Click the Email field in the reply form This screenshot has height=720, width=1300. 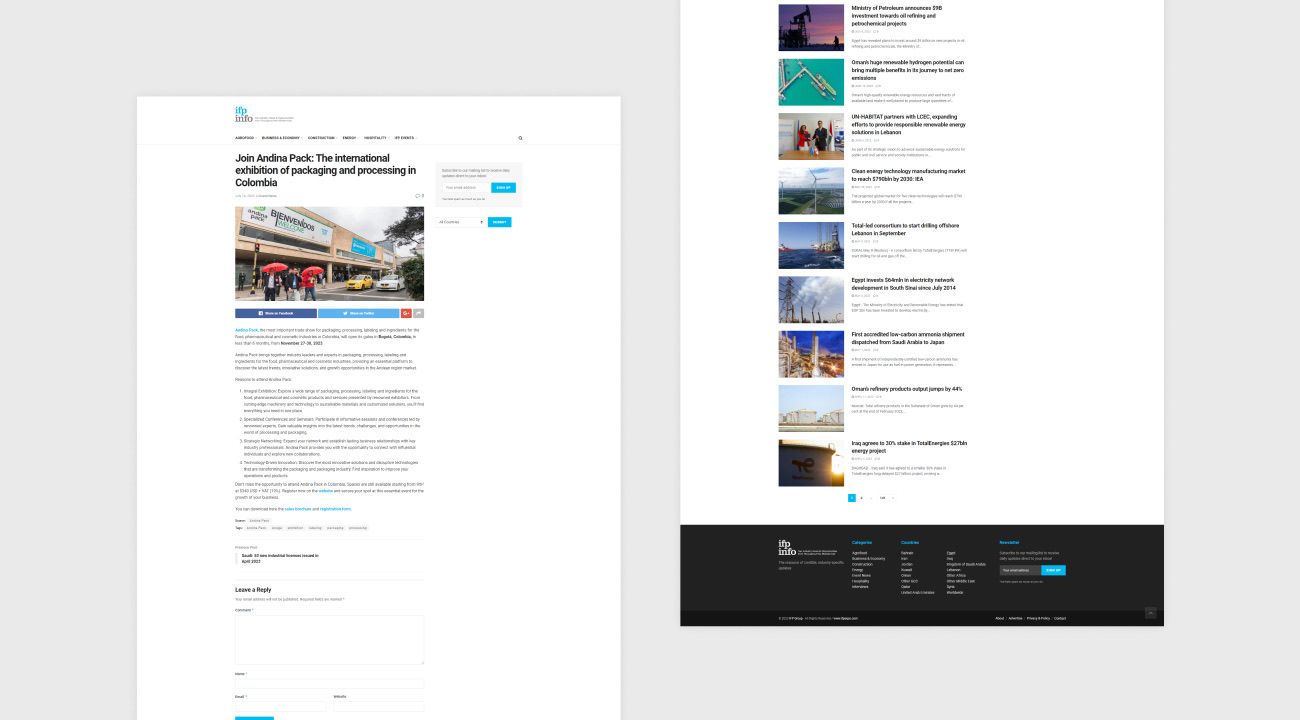pyautogui.click(x=280, y=706)
